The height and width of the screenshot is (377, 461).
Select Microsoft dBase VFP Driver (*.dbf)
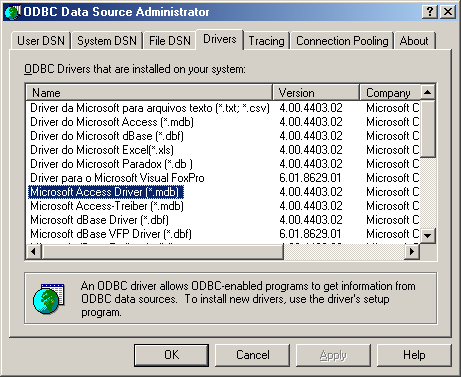coord(111,234)
